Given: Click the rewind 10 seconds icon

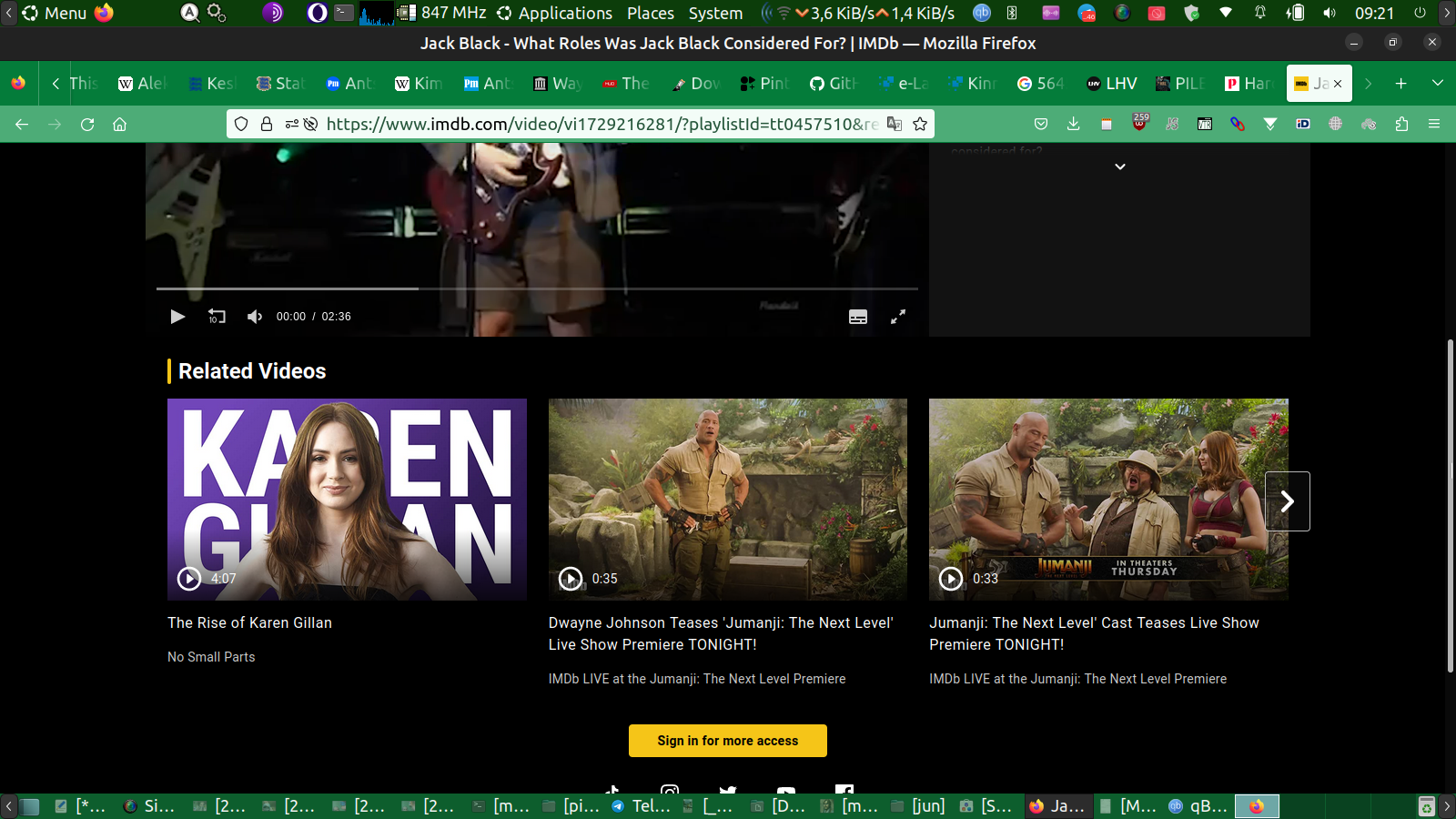Looking at the screenshot, I should (x=217, y=317).
